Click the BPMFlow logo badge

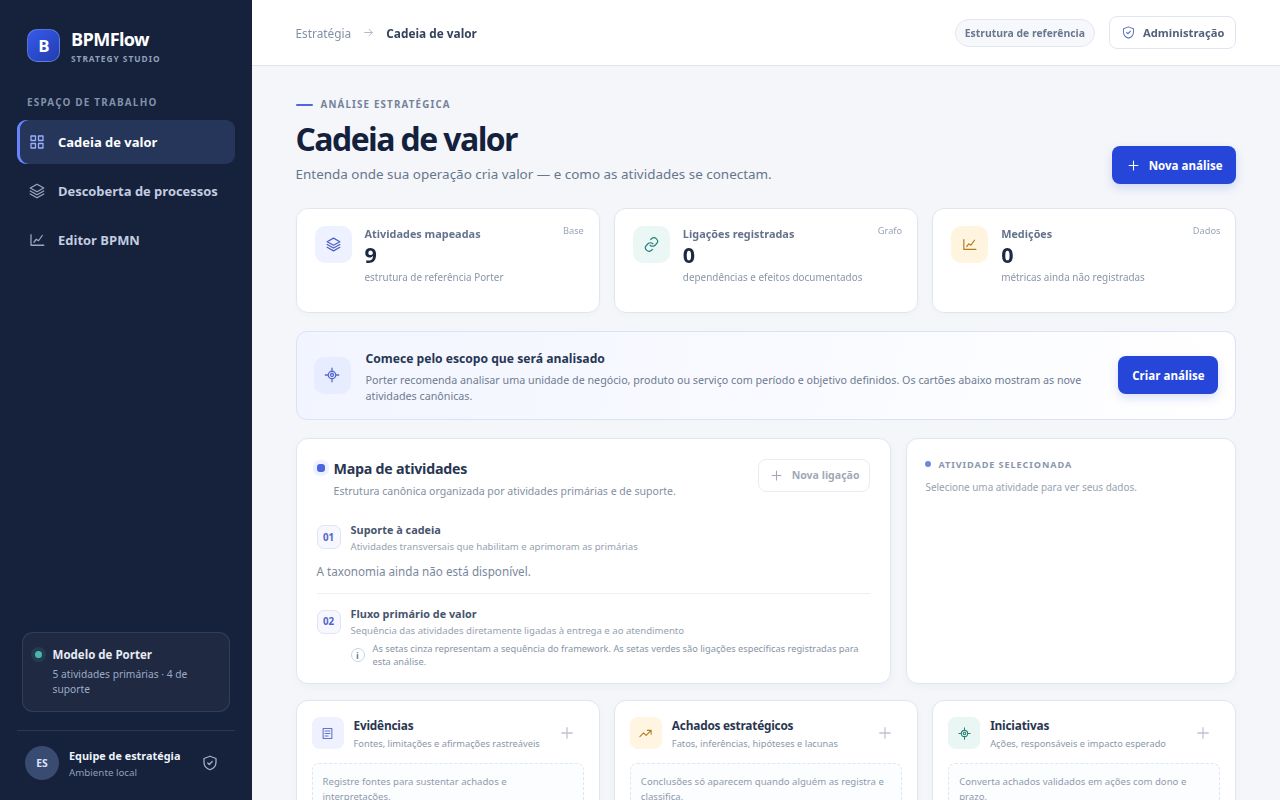[43, 45]
